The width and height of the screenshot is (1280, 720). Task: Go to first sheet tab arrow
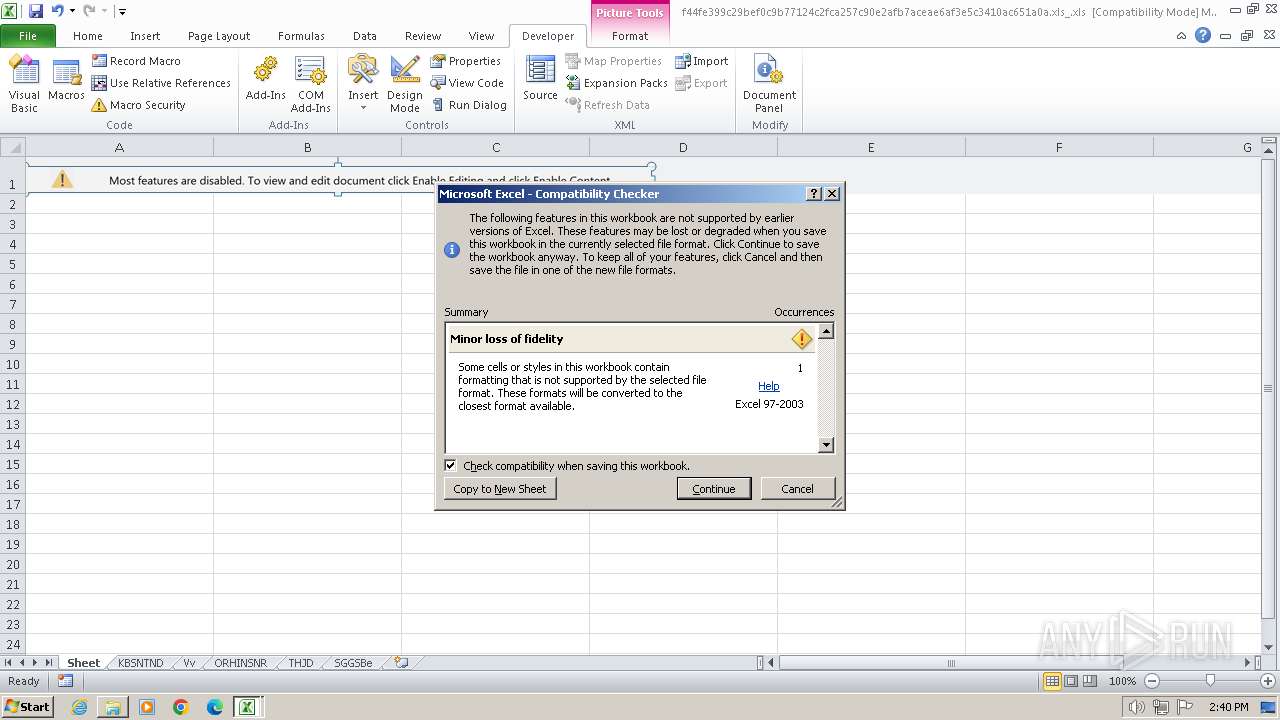9,663
